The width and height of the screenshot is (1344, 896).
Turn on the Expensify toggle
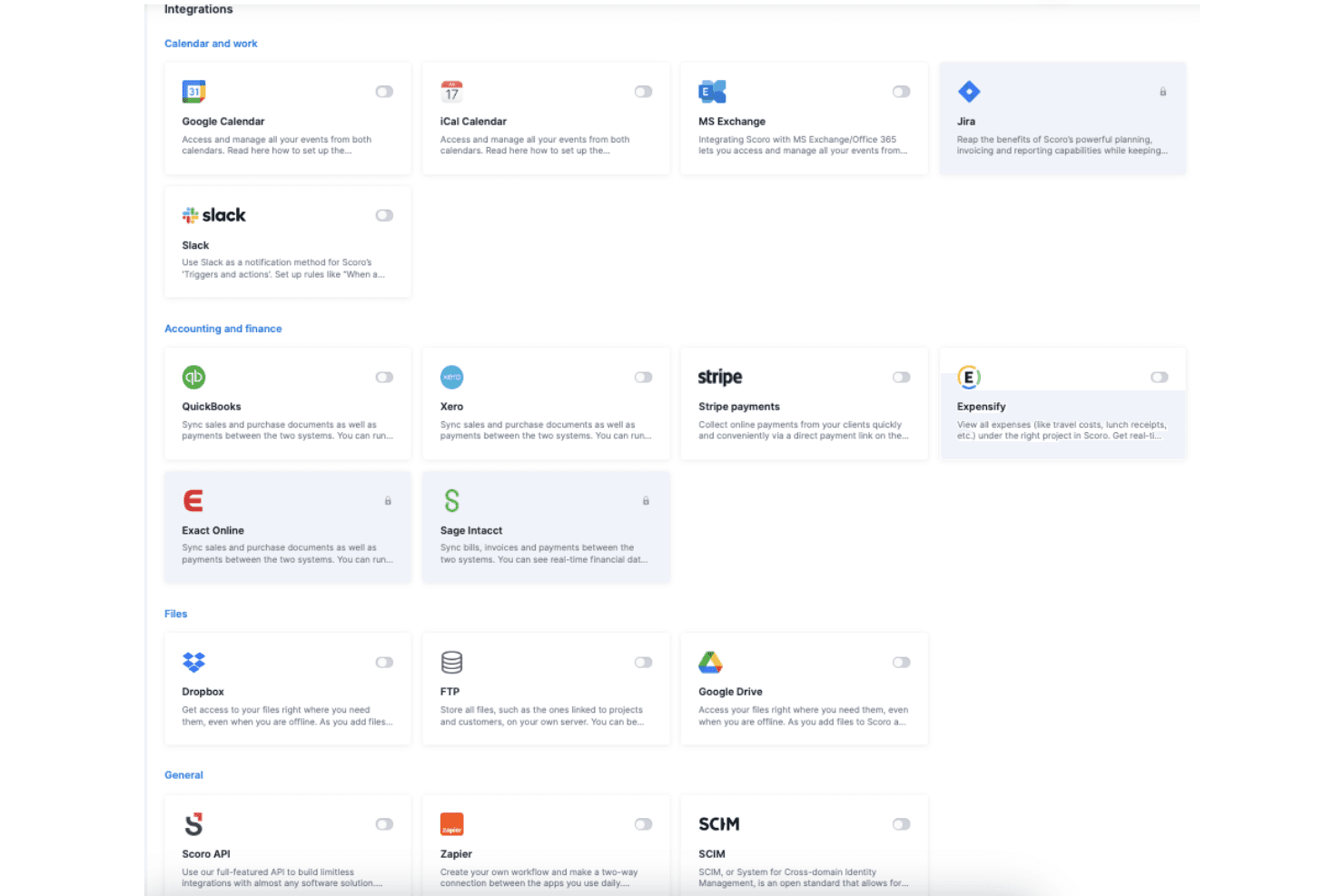click(x=1160, y=377)
